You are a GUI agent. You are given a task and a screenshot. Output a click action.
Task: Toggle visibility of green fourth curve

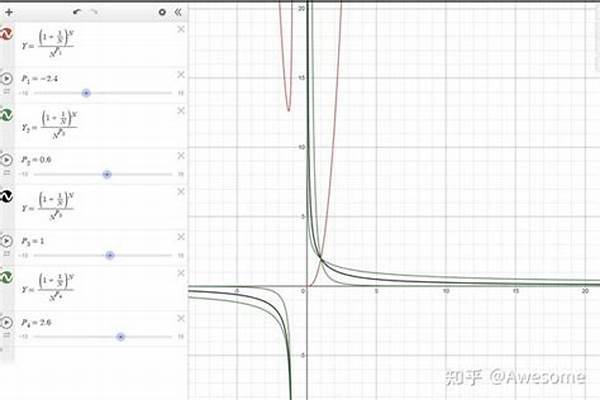click(6, 278)
